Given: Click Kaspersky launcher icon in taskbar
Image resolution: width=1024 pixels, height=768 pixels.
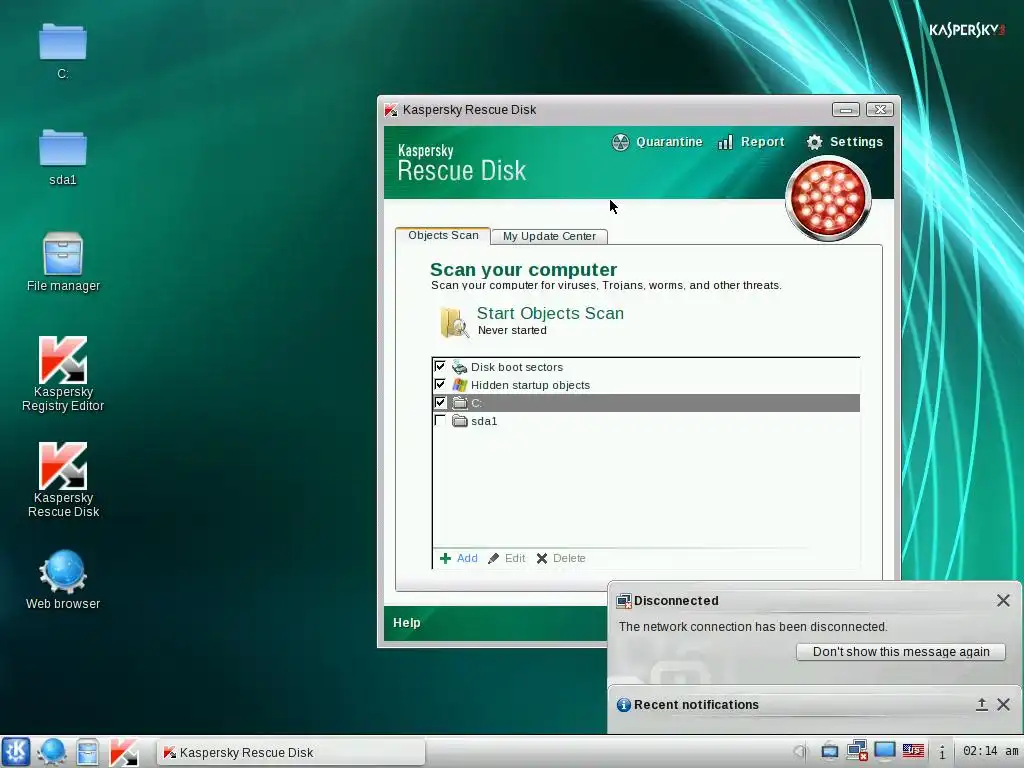Looking at the screenshot, I should (123, 752).
